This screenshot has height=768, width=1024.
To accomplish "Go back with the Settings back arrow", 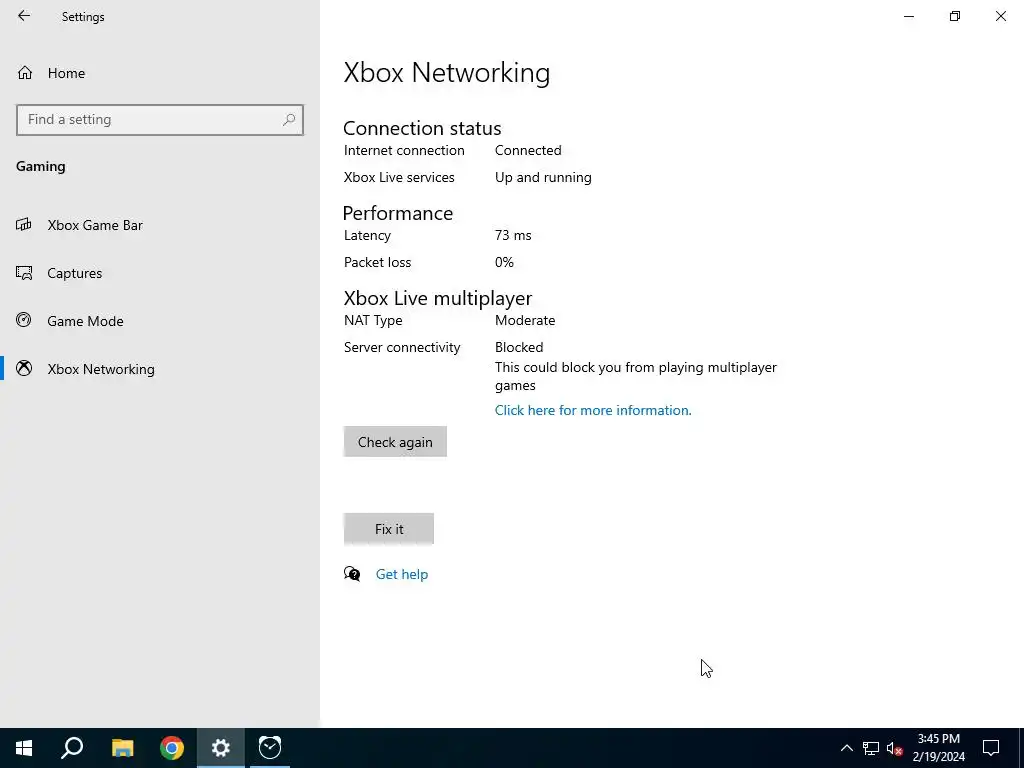I will point(24,16).
